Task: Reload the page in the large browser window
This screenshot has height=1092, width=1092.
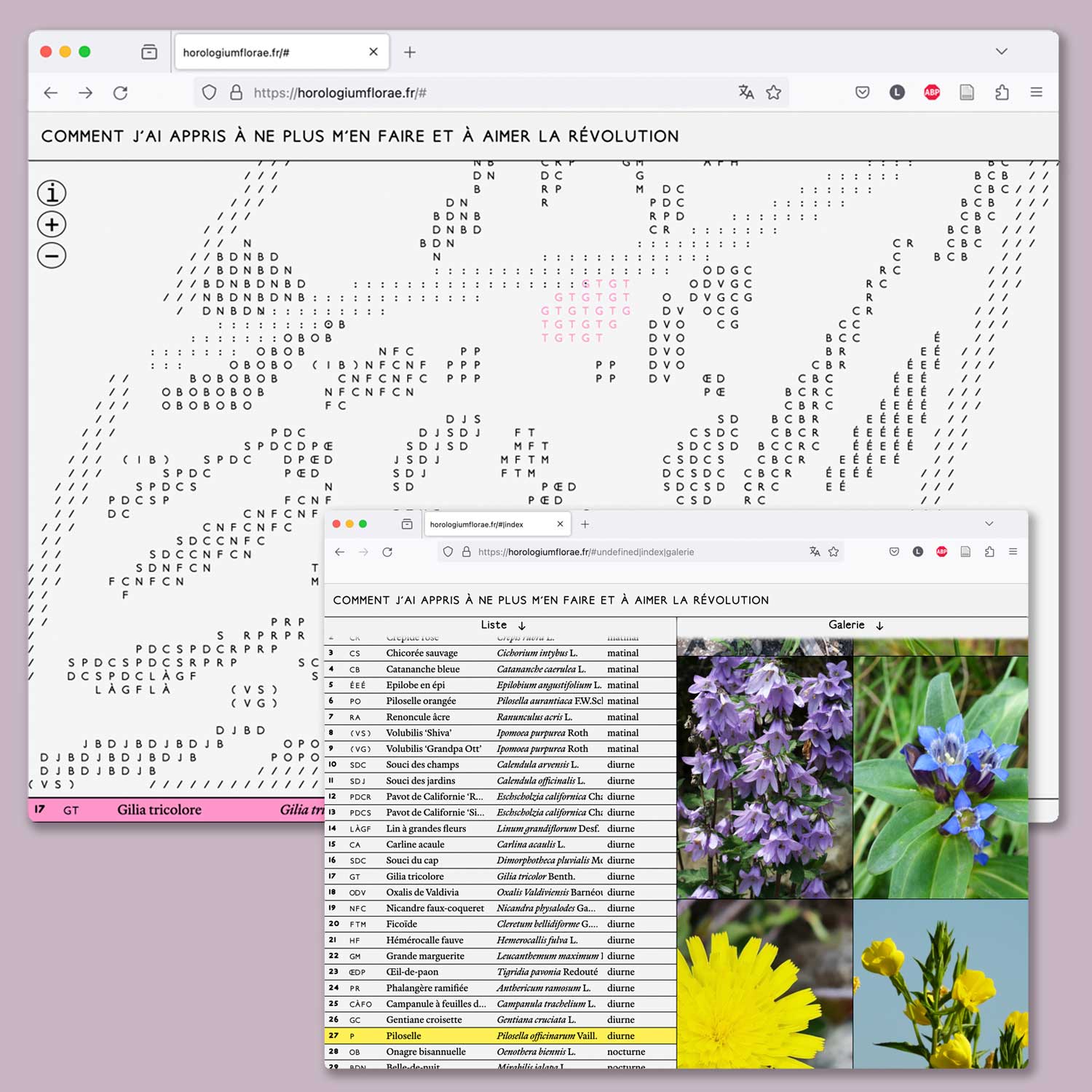Action: [x=121, y=92]
